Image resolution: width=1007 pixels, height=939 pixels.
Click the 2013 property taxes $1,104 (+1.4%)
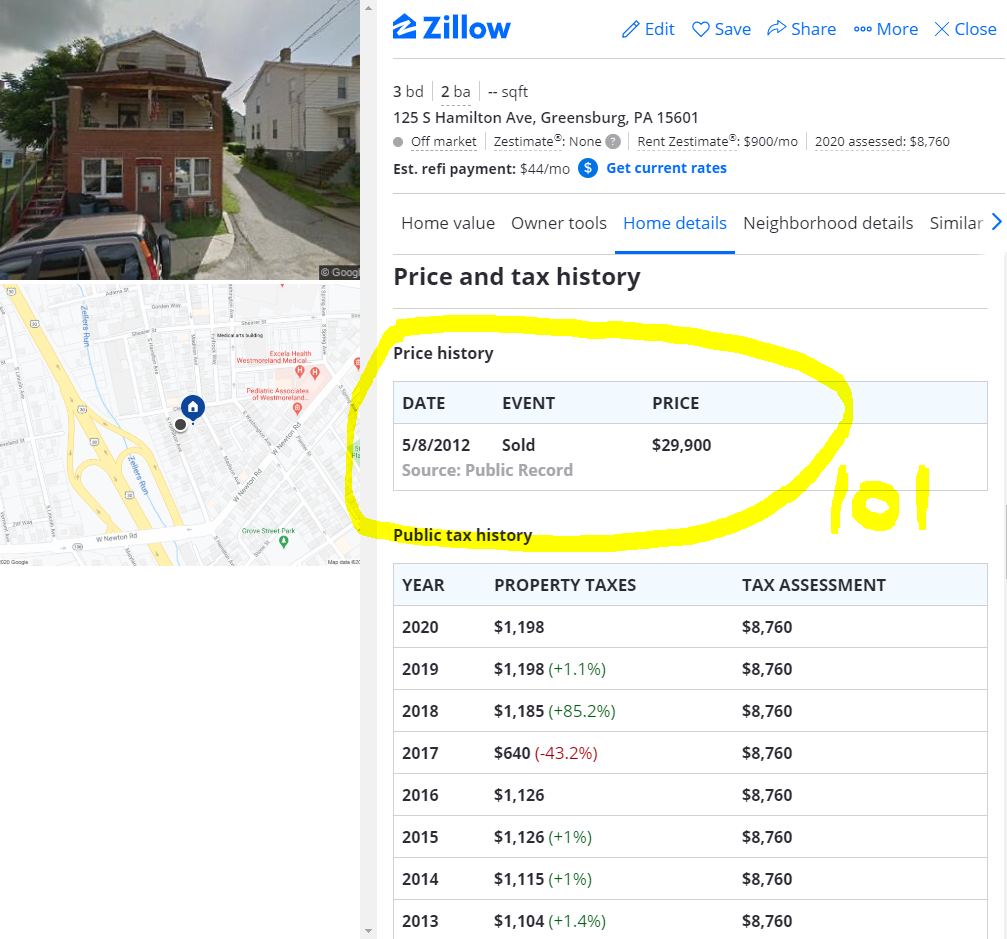point(550,921)
